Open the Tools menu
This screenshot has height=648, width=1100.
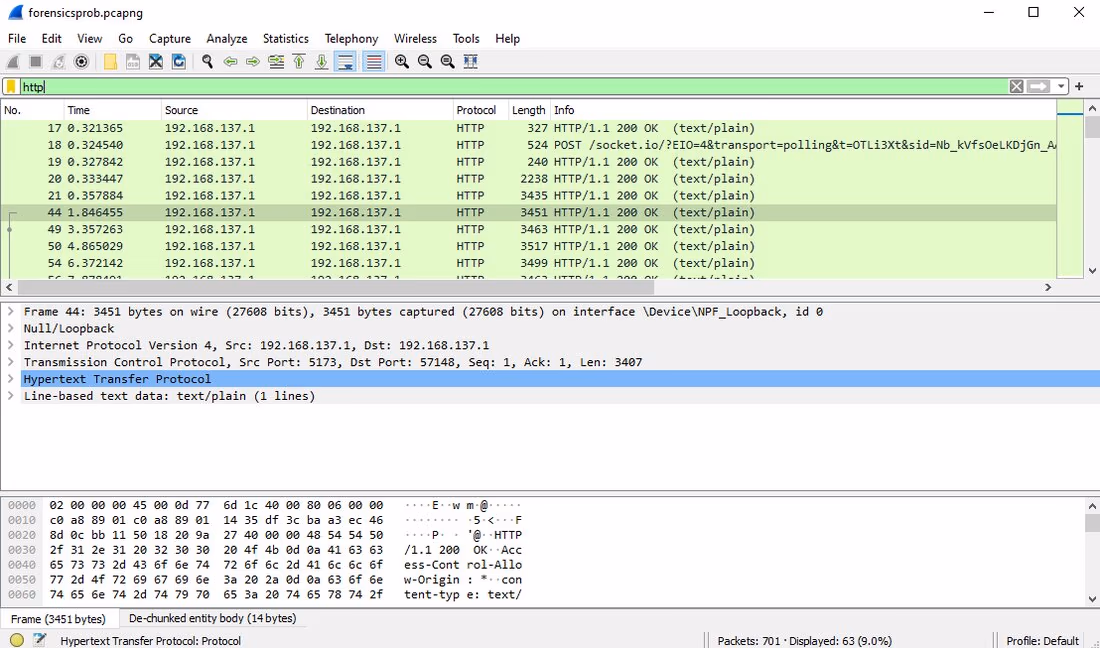[x=466, y=39]
